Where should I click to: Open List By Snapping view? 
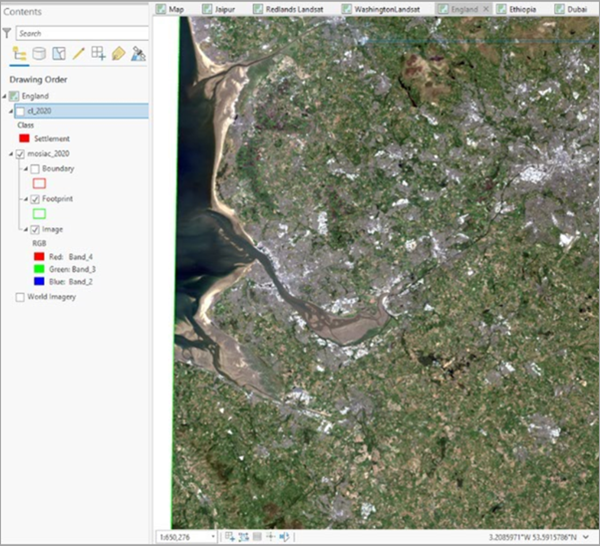click(x=98, y=54)
